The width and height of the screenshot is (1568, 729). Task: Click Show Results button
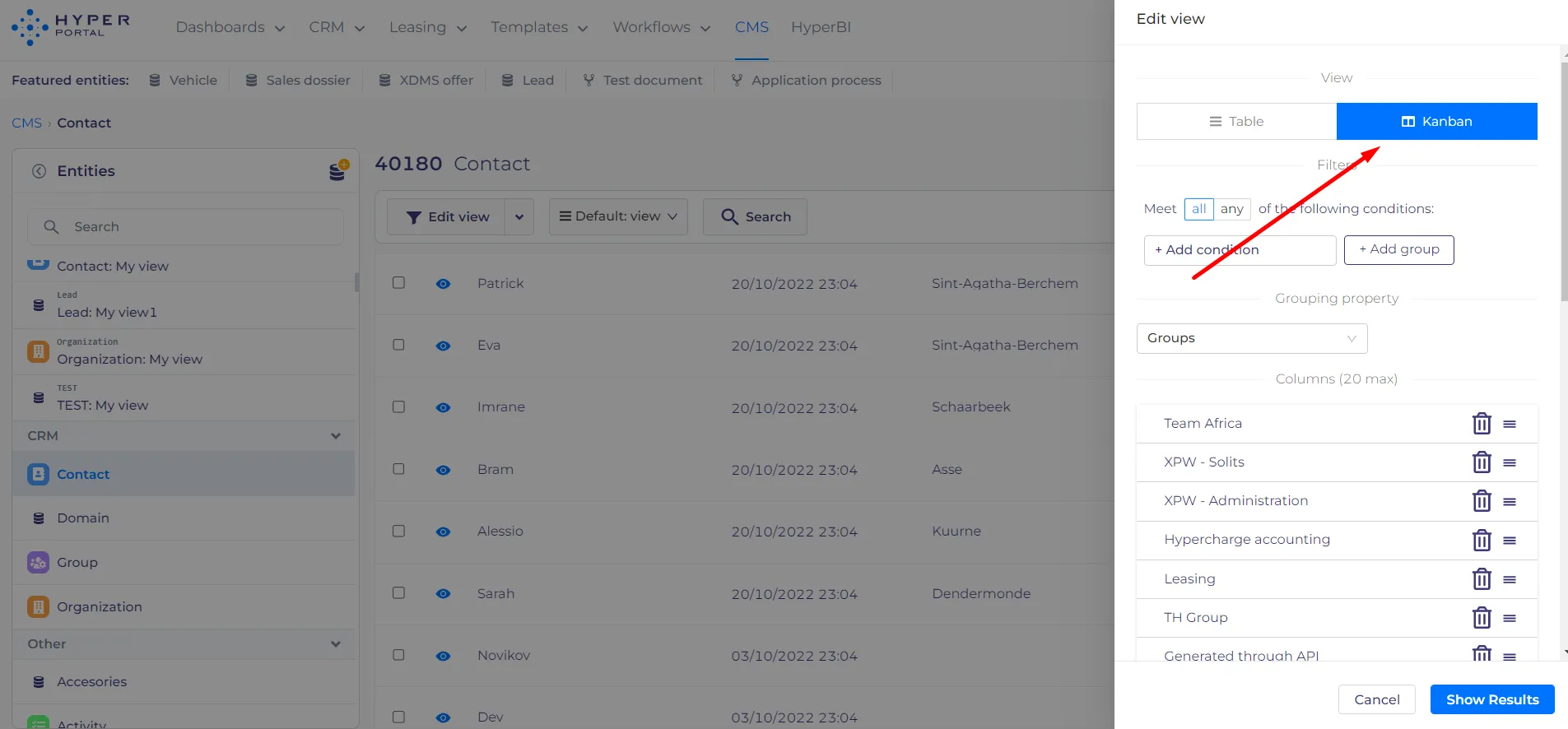pos(1492,699)
